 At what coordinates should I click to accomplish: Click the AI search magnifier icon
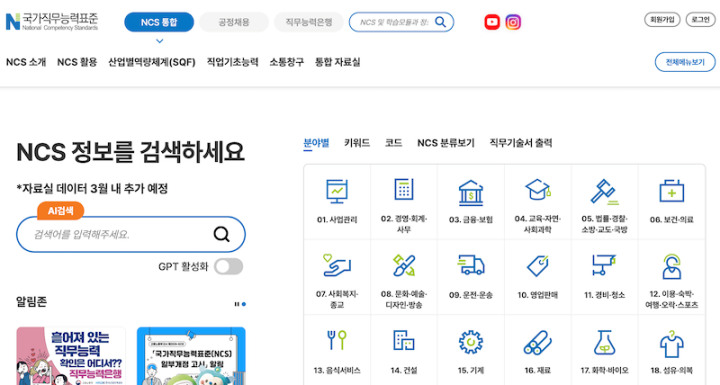click(x=221, y=234)
